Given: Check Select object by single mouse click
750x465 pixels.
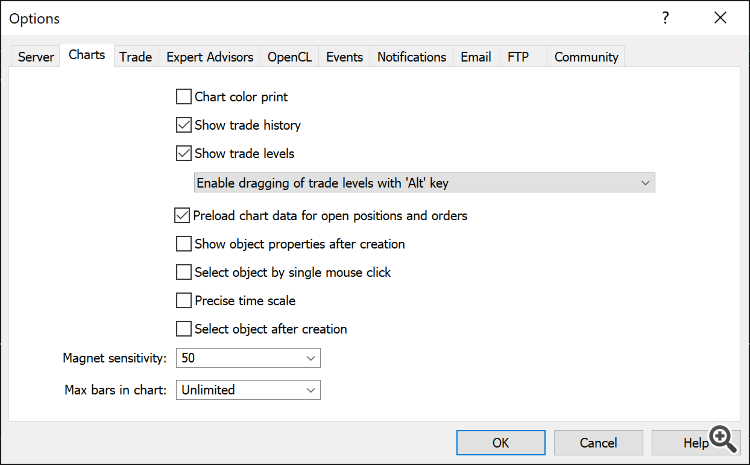Looking at the screenshot, I should tap(183, 271).
